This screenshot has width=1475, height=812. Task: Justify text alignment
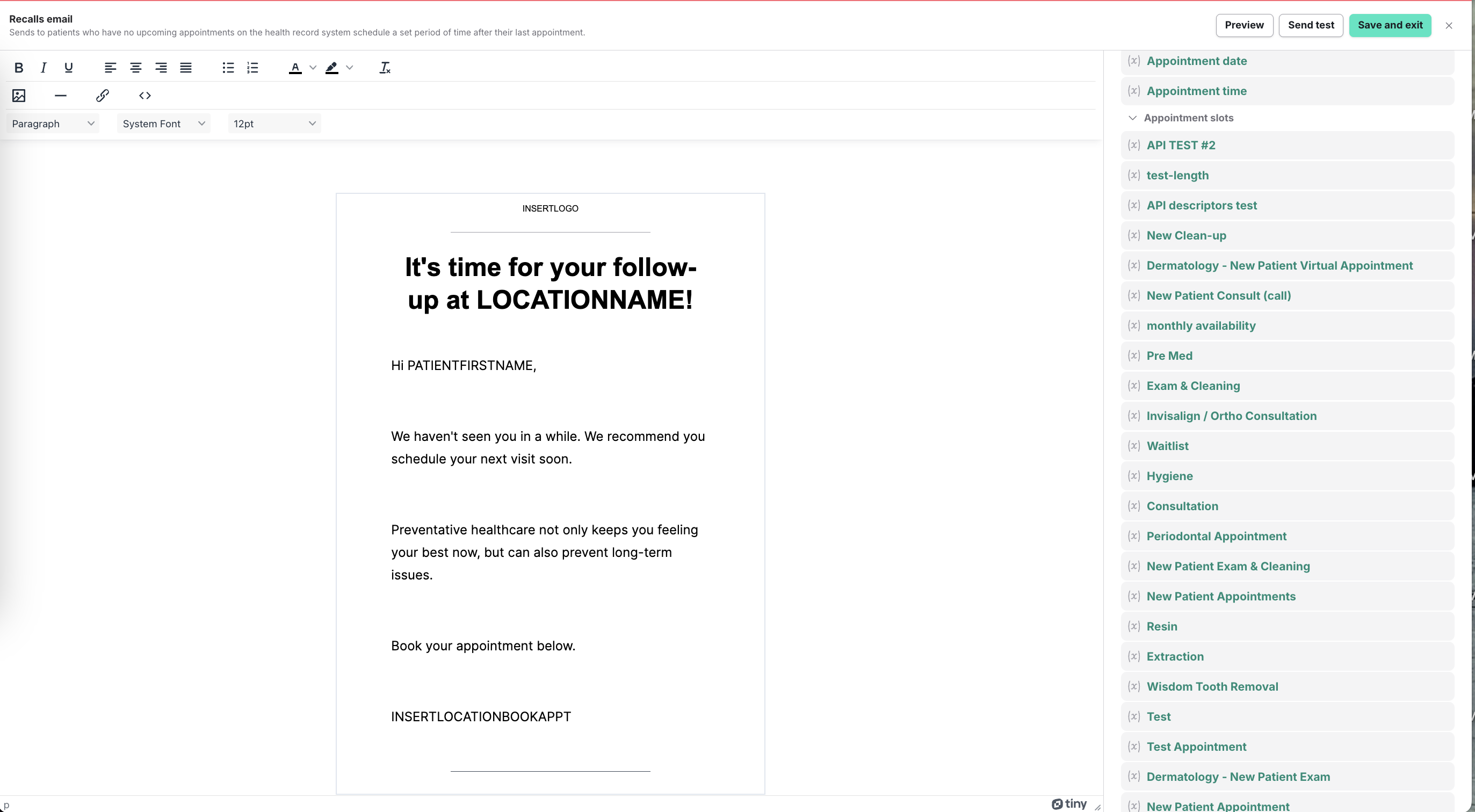click(x=185, y=68)
